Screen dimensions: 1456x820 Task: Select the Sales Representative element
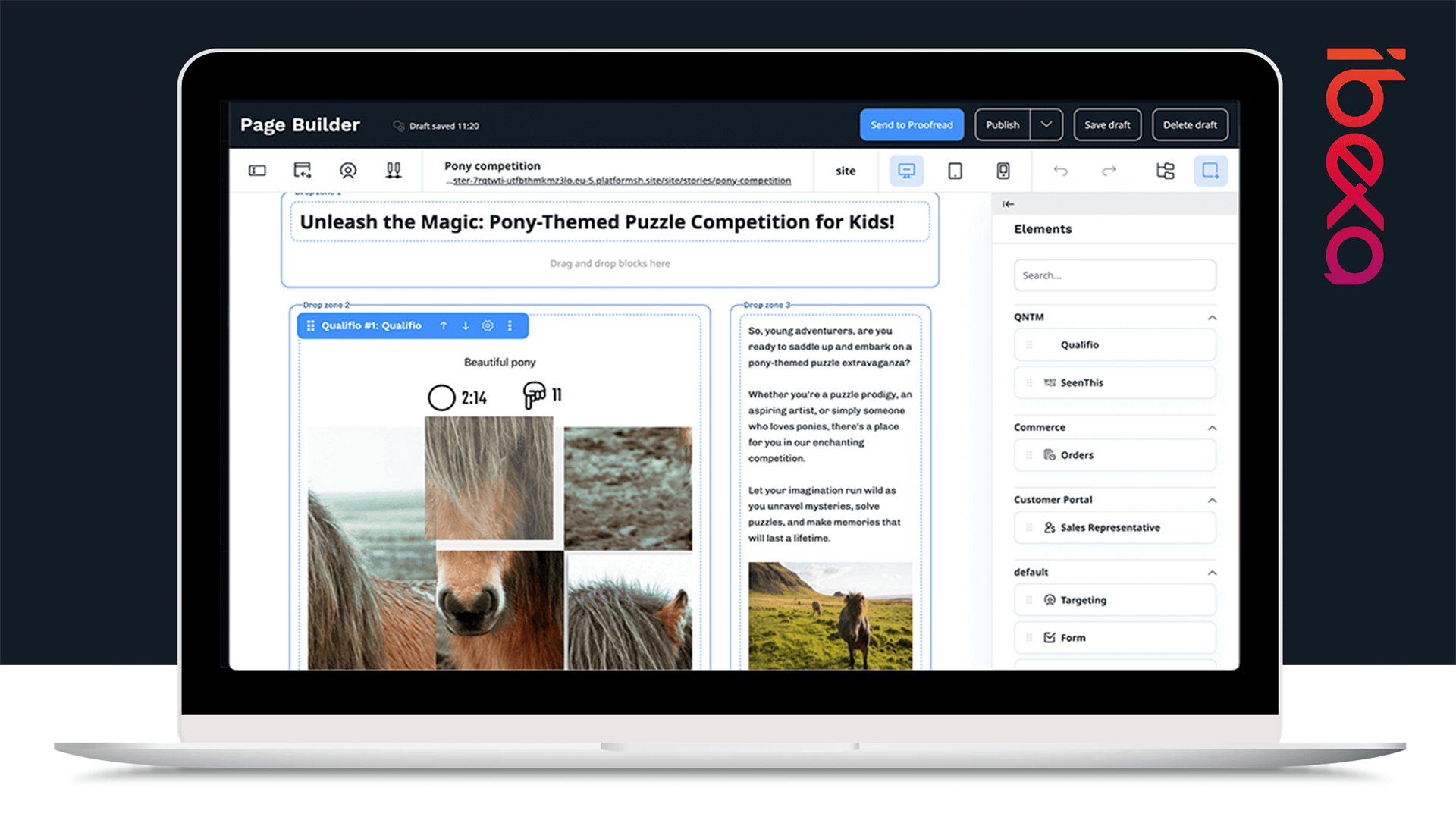(x=1115, y=528)
